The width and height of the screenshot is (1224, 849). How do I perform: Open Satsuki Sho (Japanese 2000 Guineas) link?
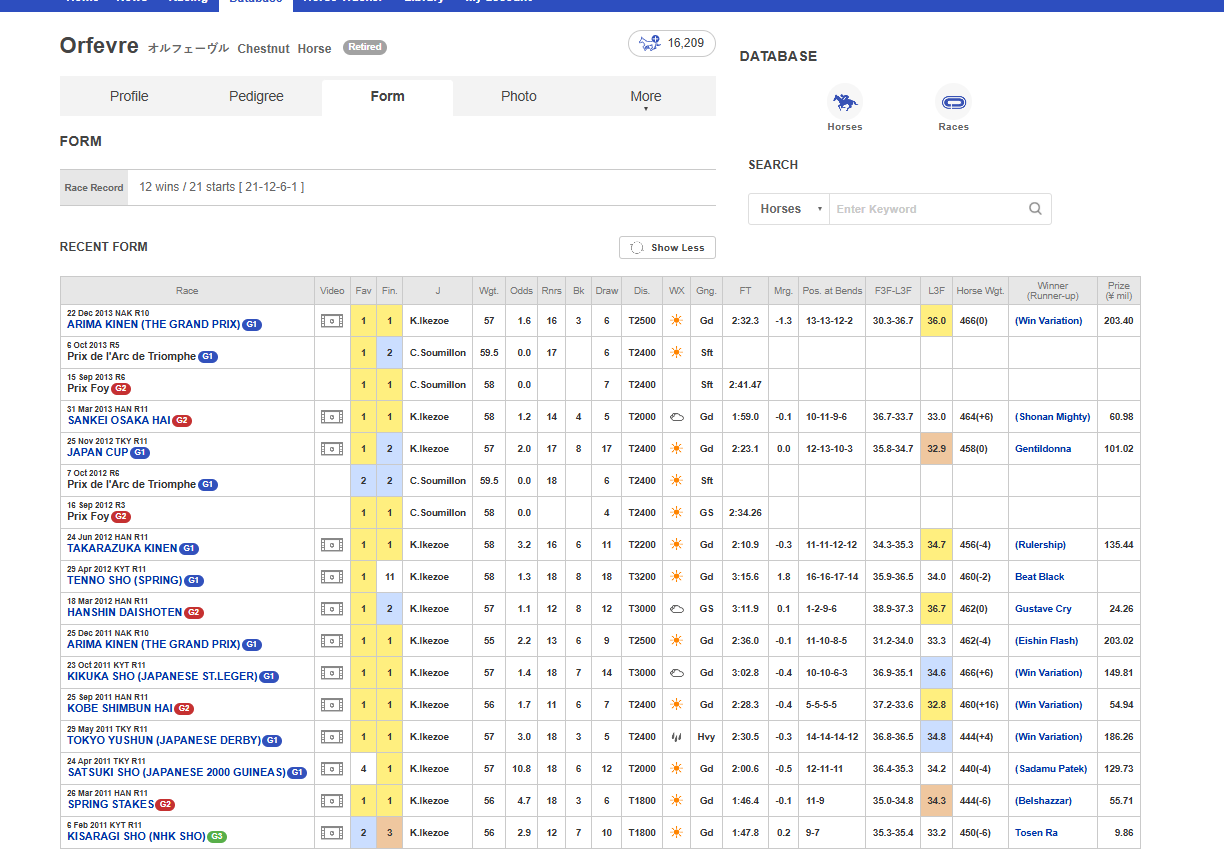point(176,773)
